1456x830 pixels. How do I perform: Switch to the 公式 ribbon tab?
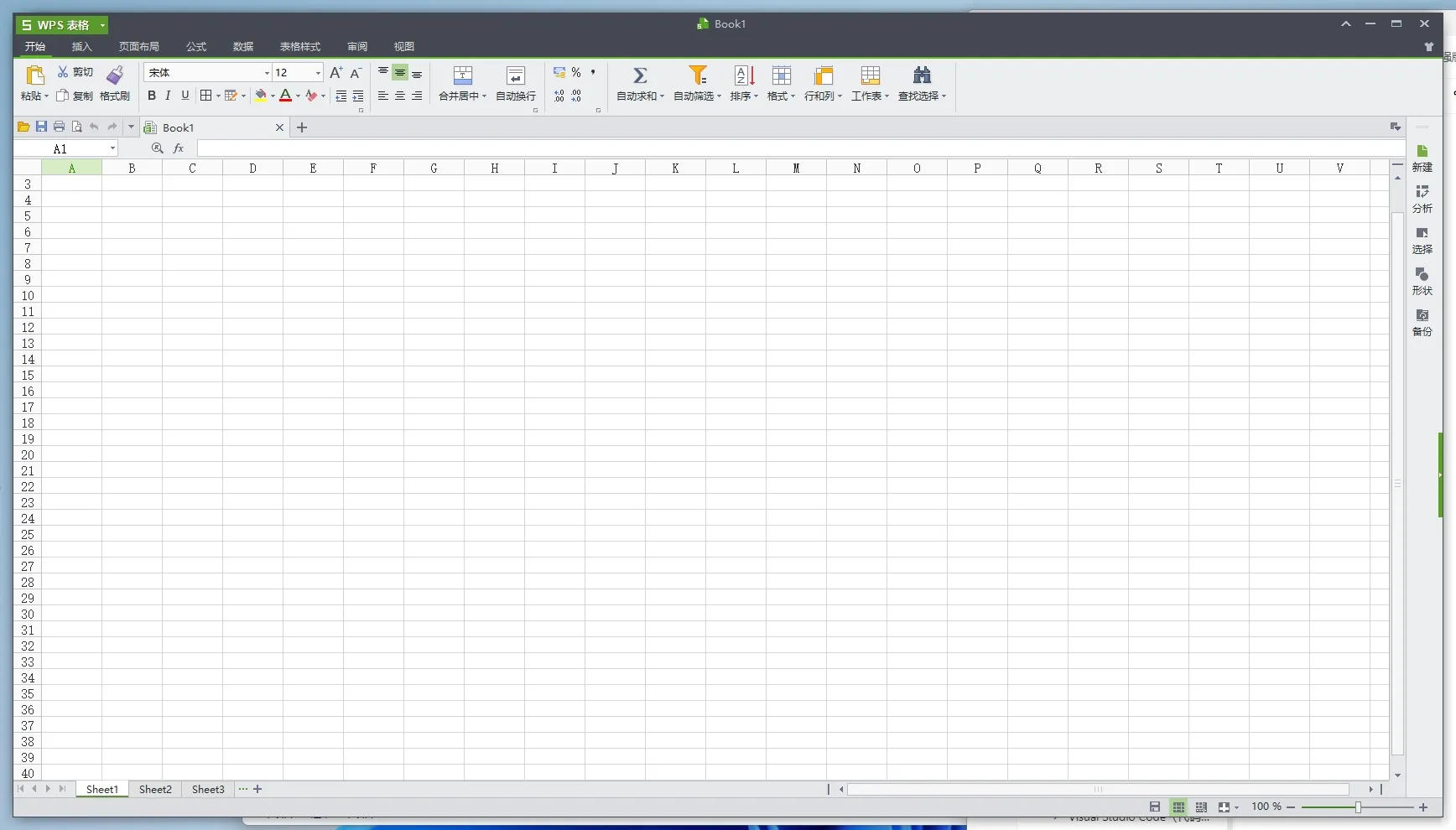(196, 47)
